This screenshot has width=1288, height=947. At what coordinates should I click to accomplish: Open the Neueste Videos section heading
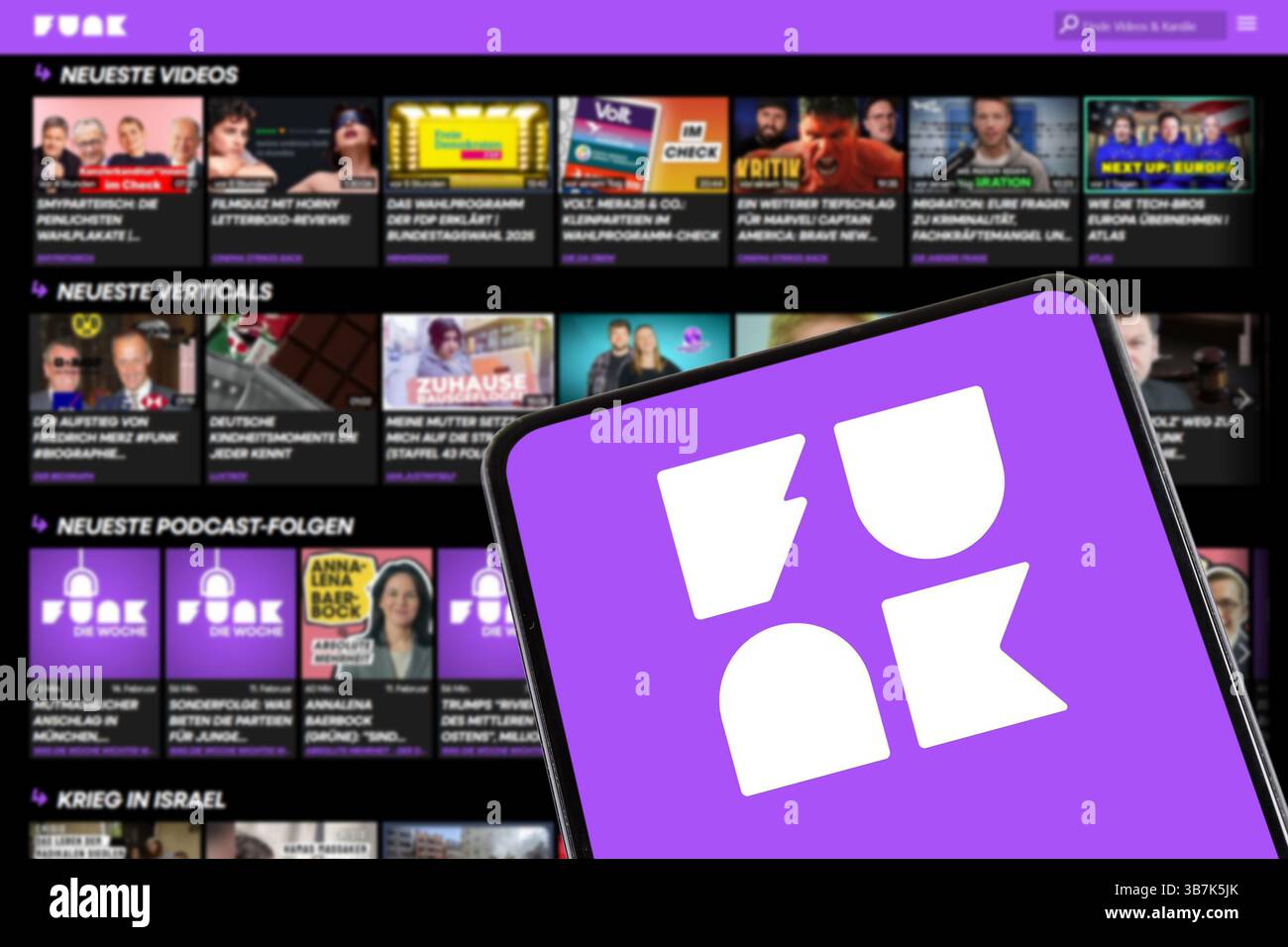point(149,75)
